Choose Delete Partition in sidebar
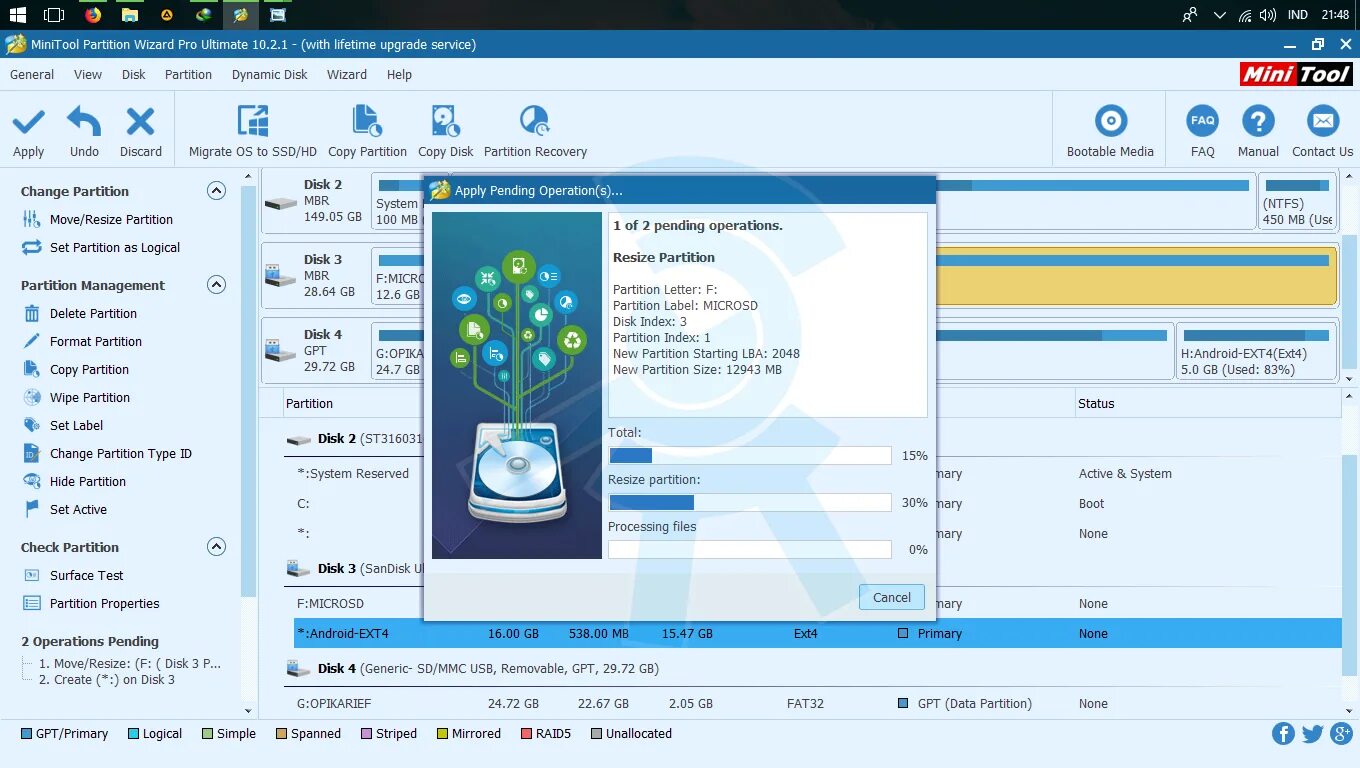This screenshot has height=768, width=1360. click(93, 313)
